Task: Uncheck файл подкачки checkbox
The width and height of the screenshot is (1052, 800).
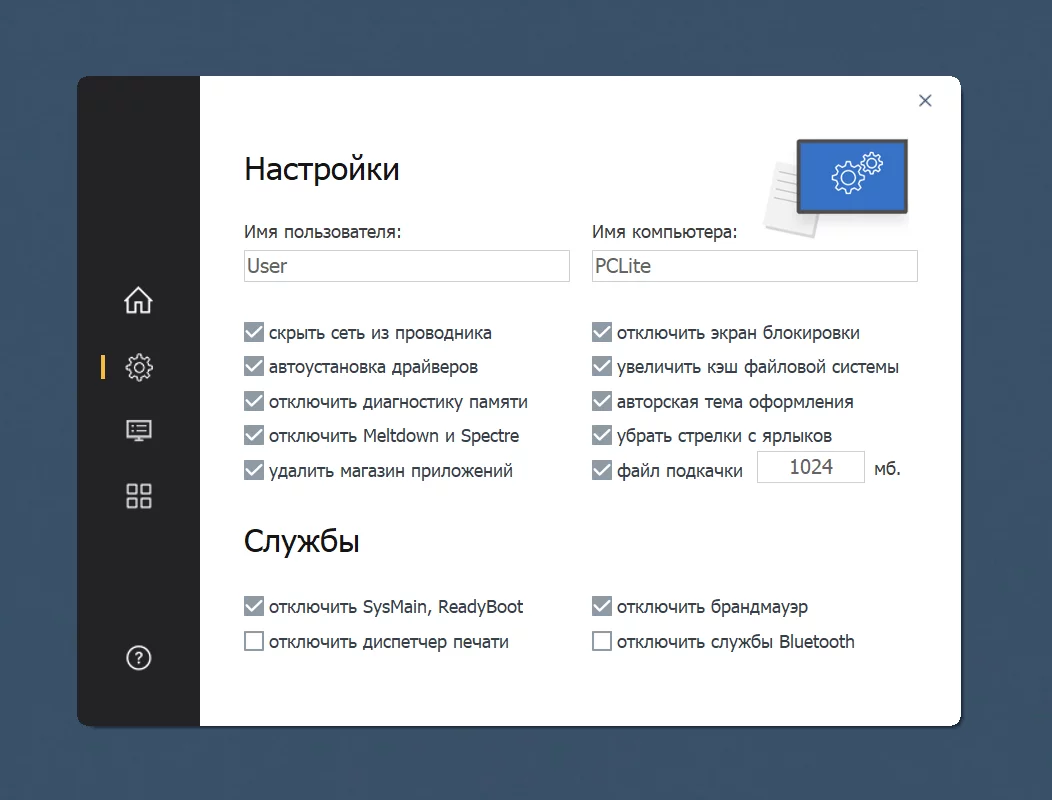Action: coord(602,470)
